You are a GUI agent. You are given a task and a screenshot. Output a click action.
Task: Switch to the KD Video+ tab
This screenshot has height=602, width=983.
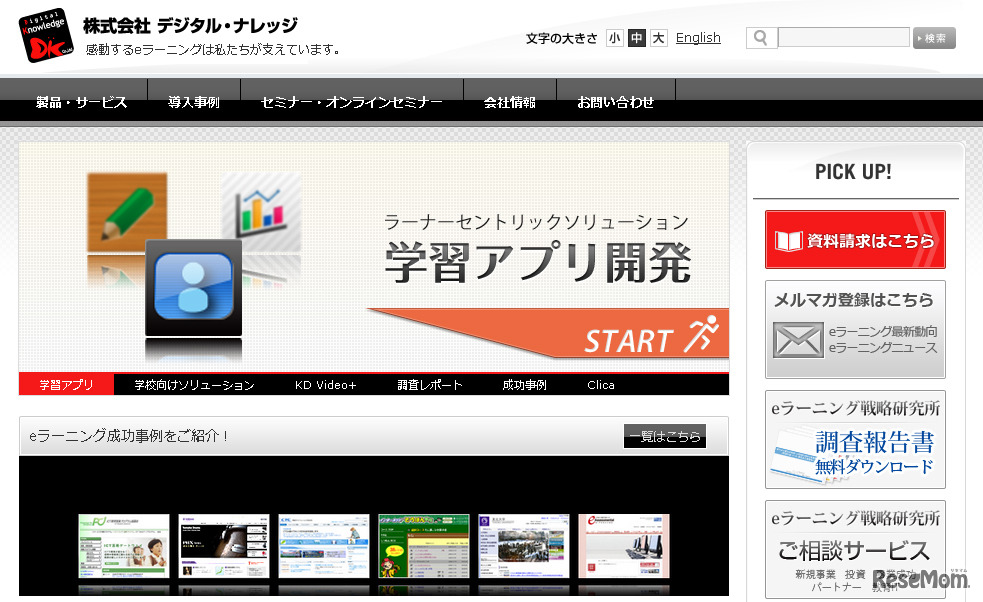[x=325, y=384]
